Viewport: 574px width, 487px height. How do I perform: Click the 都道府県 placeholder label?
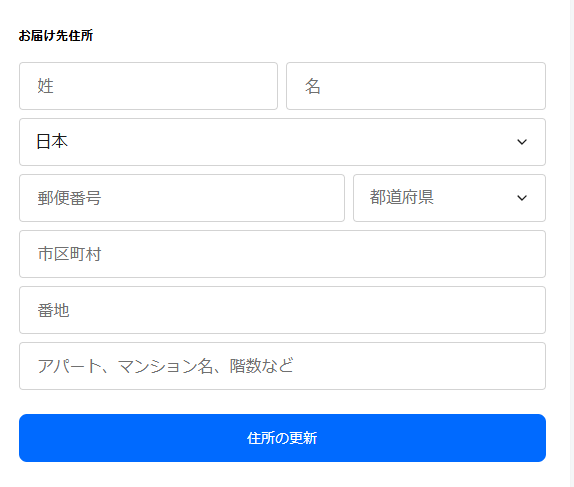pos(402,197)
